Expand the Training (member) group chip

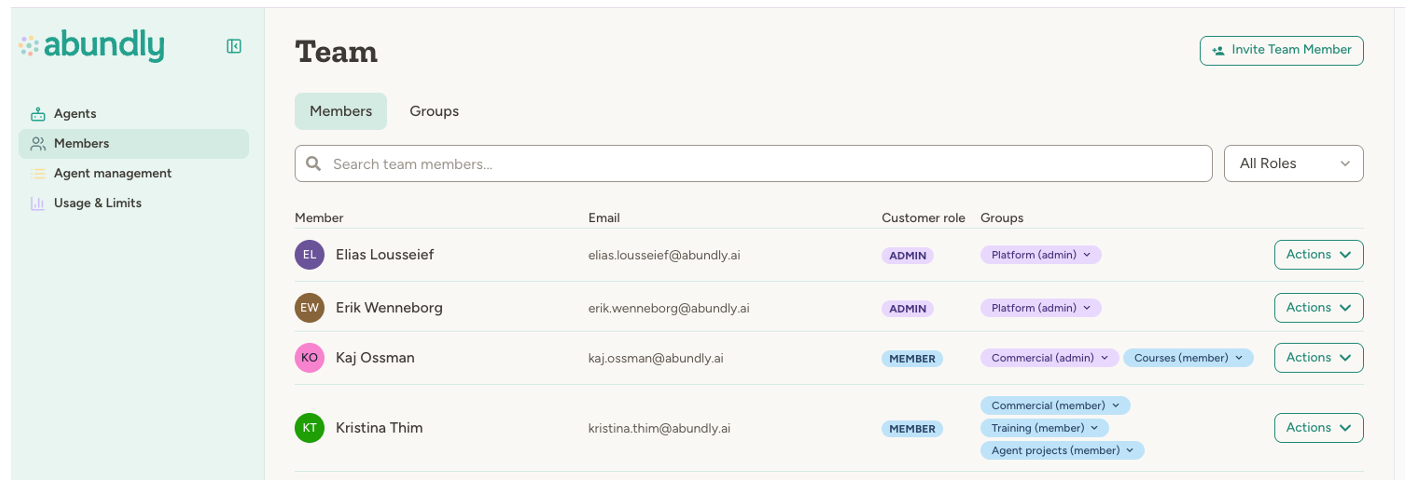point(1045,428)
